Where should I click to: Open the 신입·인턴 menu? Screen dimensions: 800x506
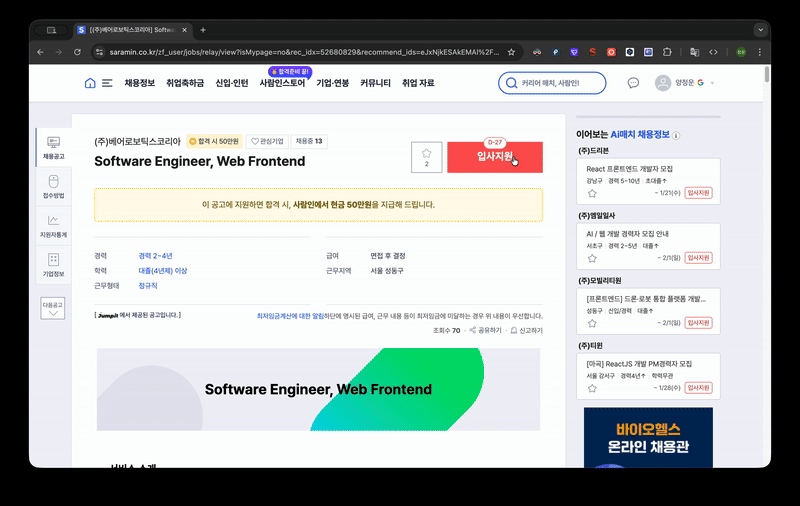(232, 83)
